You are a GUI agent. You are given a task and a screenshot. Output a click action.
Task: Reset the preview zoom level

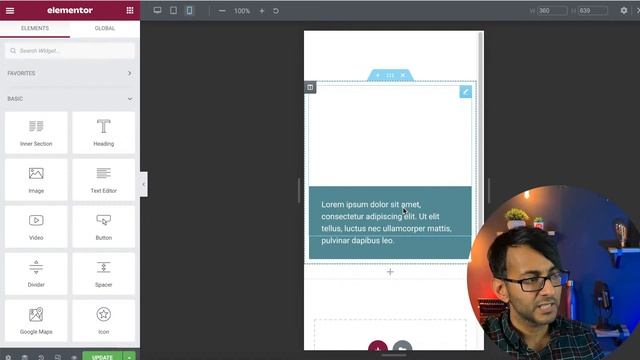[276, 11]
